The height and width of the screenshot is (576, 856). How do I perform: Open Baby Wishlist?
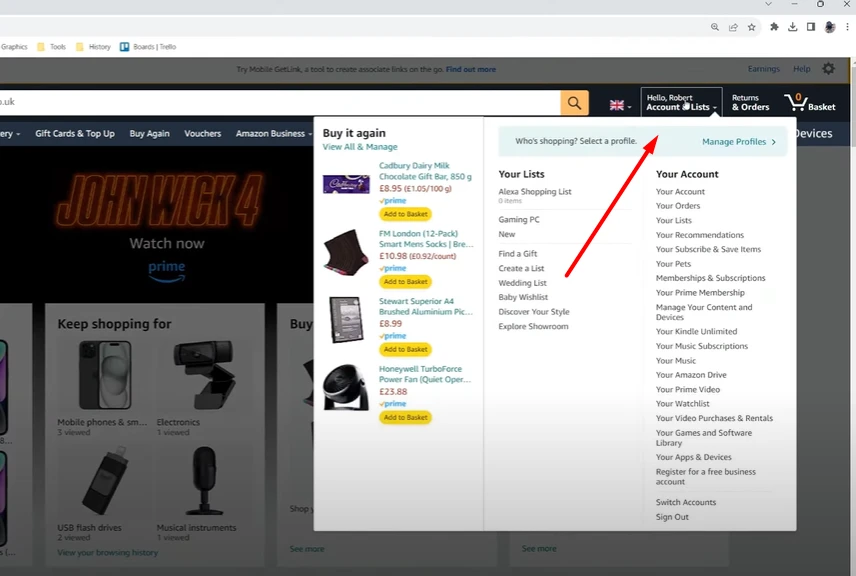(x=523, y=297)
